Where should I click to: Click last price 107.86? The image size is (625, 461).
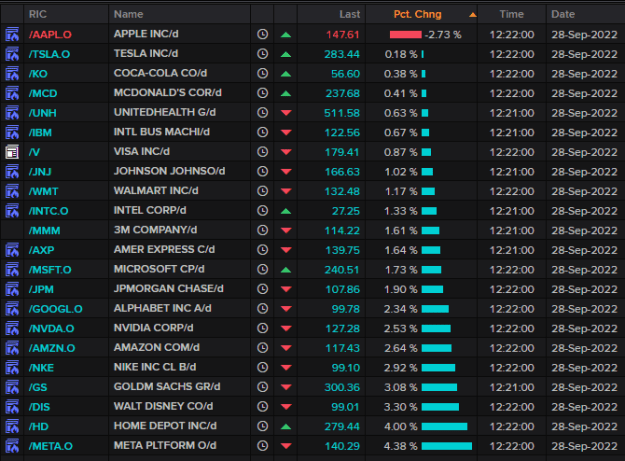(x=342, y=290)
